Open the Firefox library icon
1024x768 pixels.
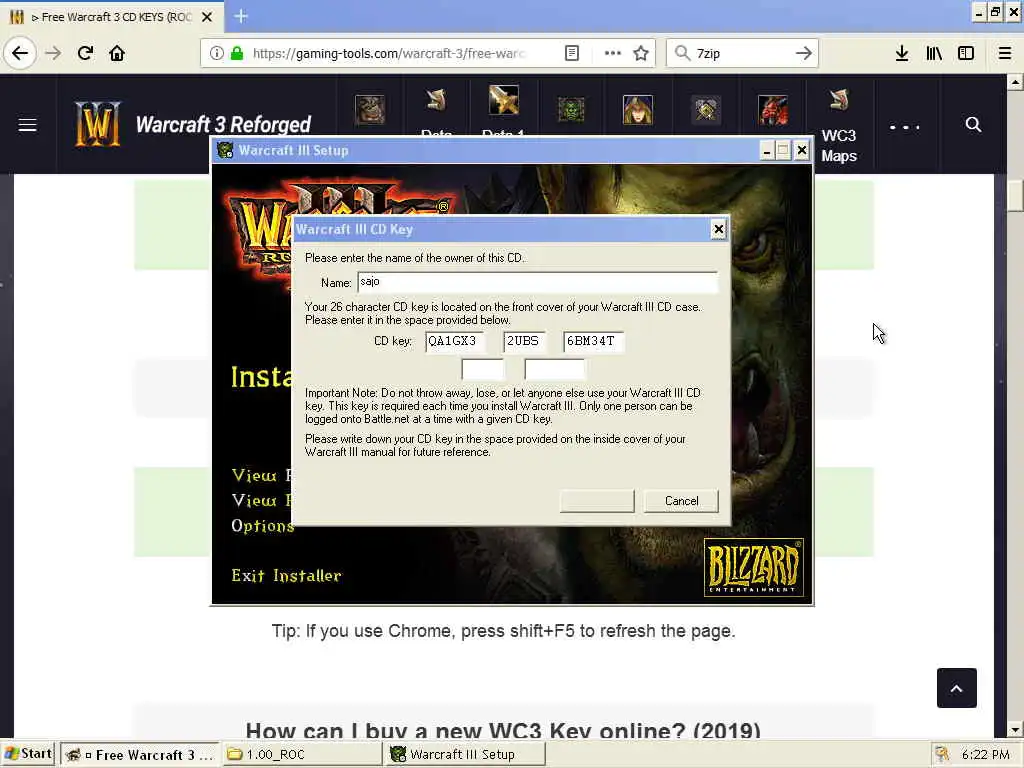[934, 53]
